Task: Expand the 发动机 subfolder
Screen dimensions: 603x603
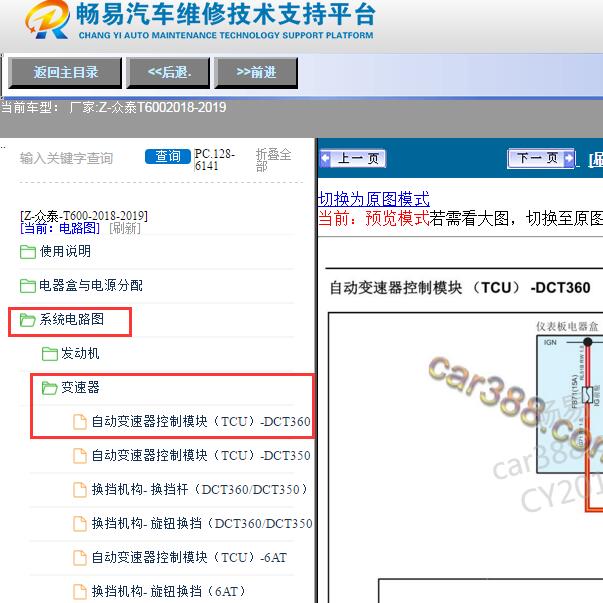Action: pos(80,353)
